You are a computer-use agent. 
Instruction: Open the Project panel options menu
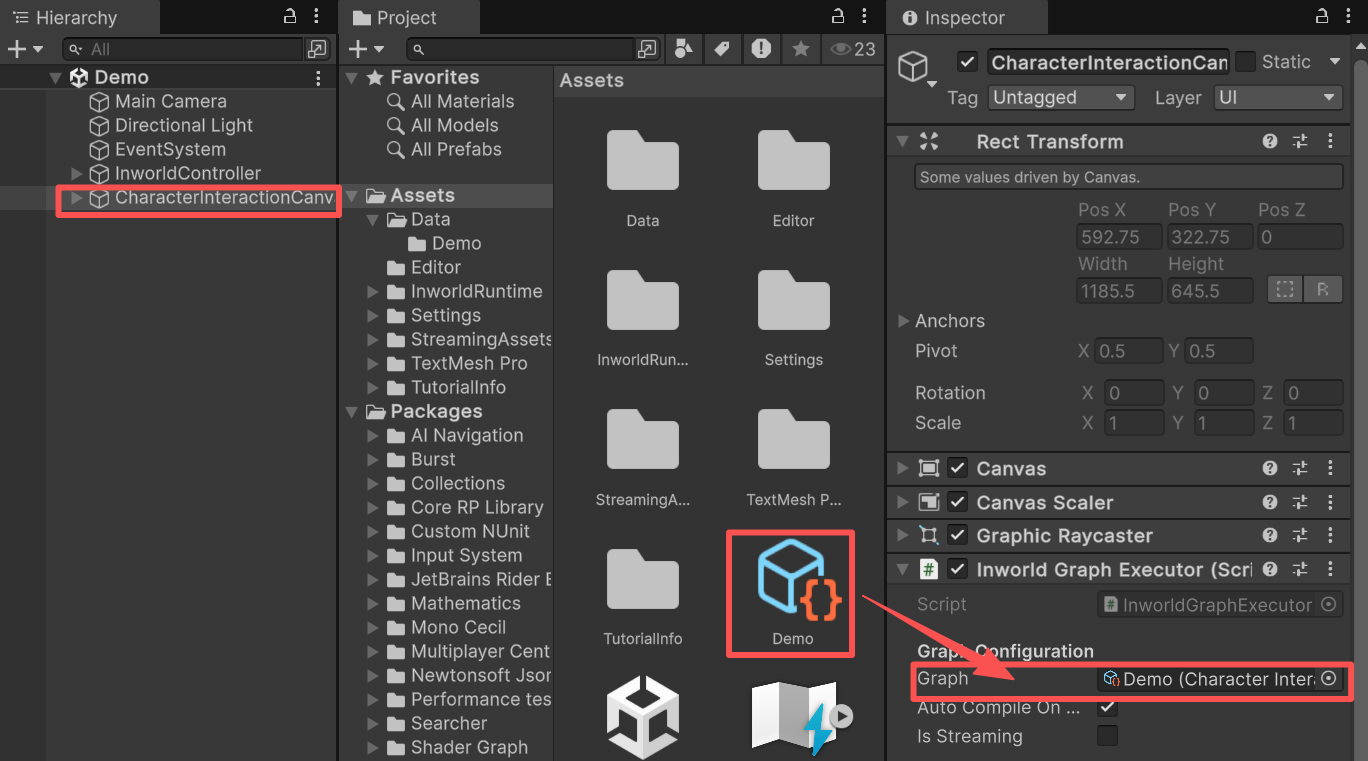coord(865,17)
